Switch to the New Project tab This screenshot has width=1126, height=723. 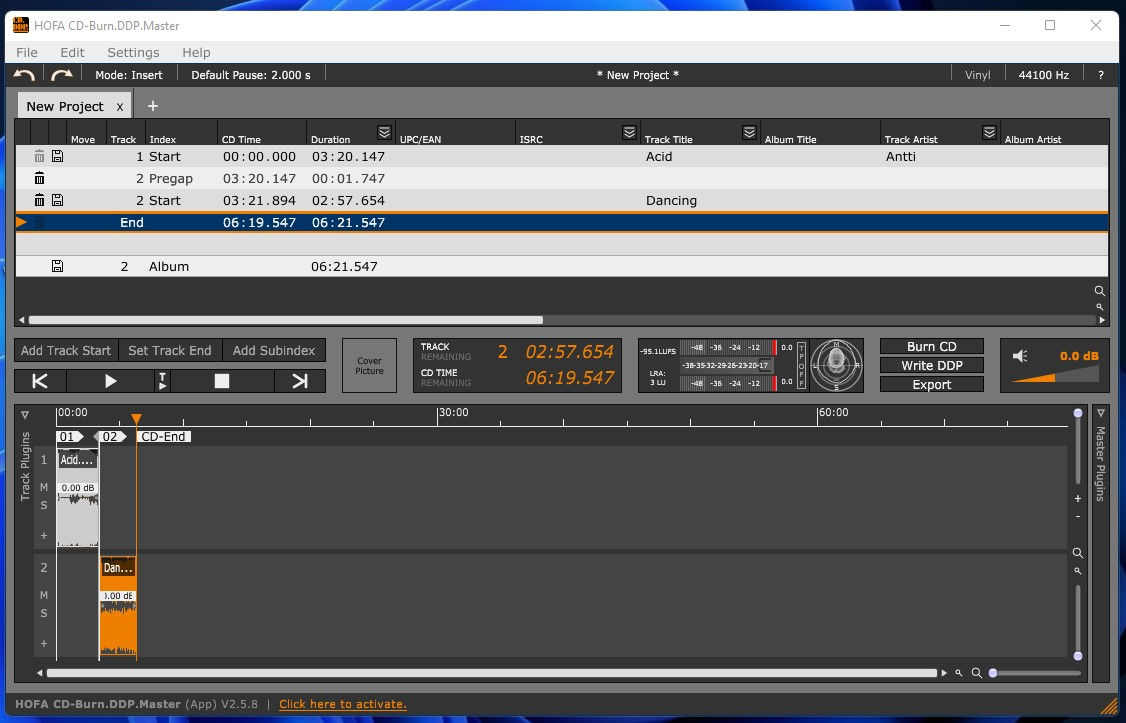coord(65,106)
